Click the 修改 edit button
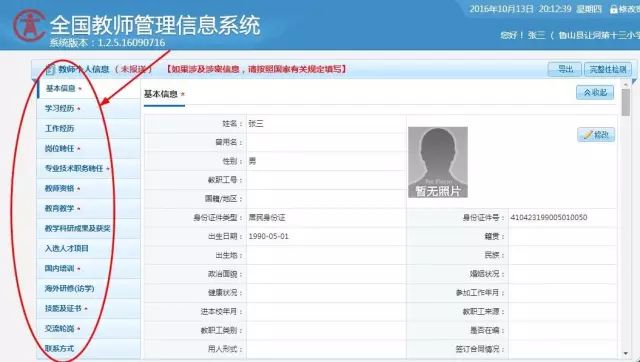The image size is (640, 362). pos(596,135)
